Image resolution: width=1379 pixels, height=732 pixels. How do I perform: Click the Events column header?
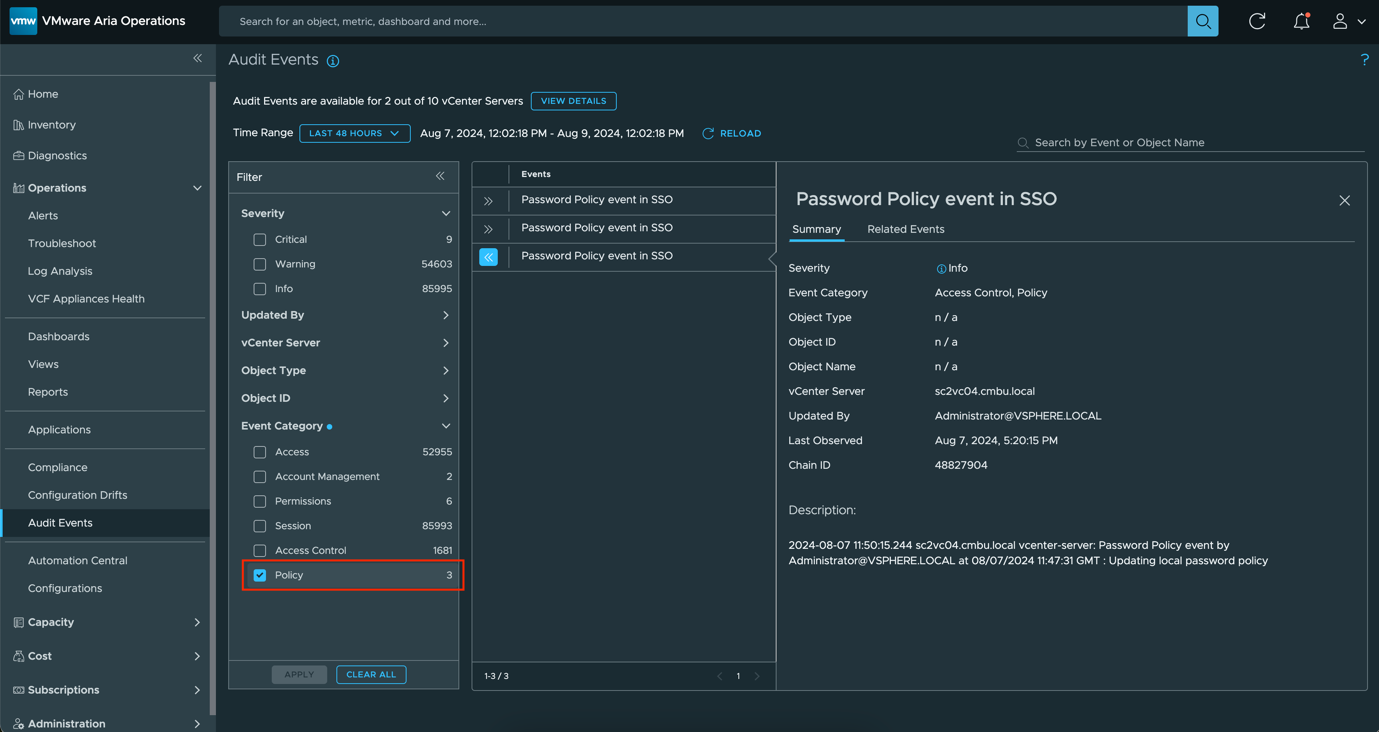tap(536, 174)
